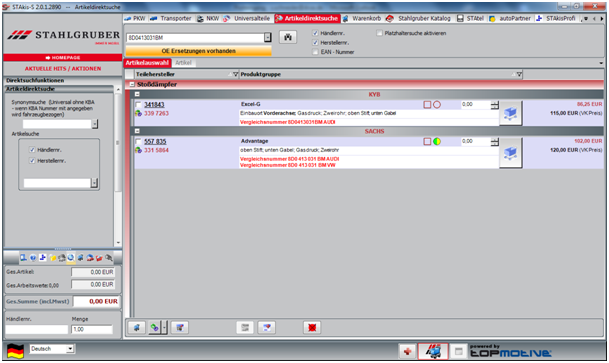Open the Synonymsuche dropdown arrow
This screenshot has width=609, height=363.
point(95,124)
